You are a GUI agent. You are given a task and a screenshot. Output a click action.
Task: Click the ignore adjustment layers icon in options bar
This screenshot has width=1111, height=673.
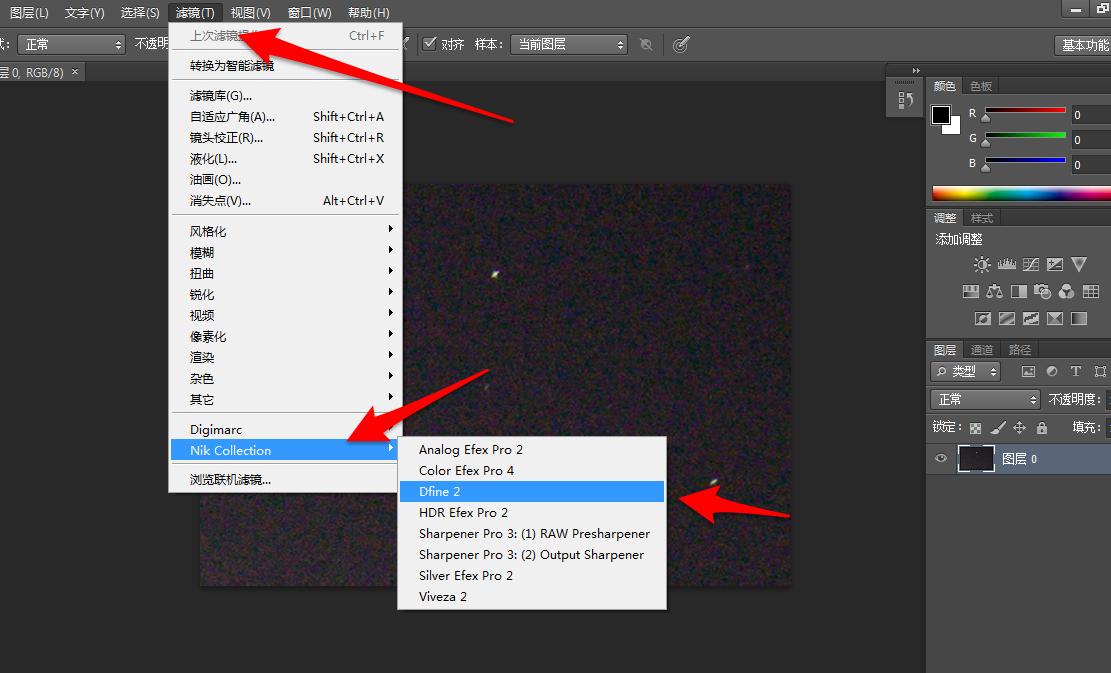pyautogui.click(x=646, y=45)
